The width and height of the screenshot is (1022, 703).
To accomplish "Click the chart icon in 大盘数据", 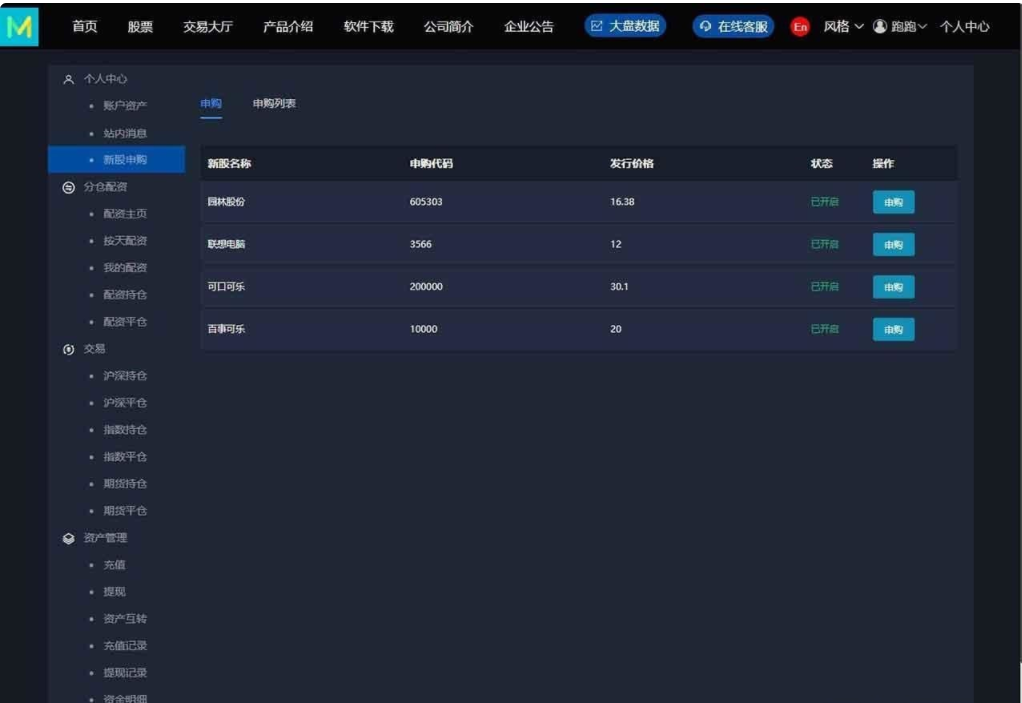I will (596, 26).
